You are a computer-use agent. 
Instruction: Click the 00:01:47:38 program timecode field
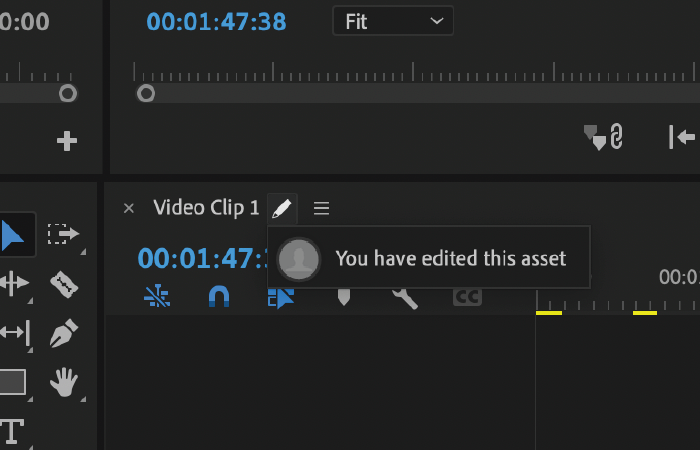tap(216, 21)
